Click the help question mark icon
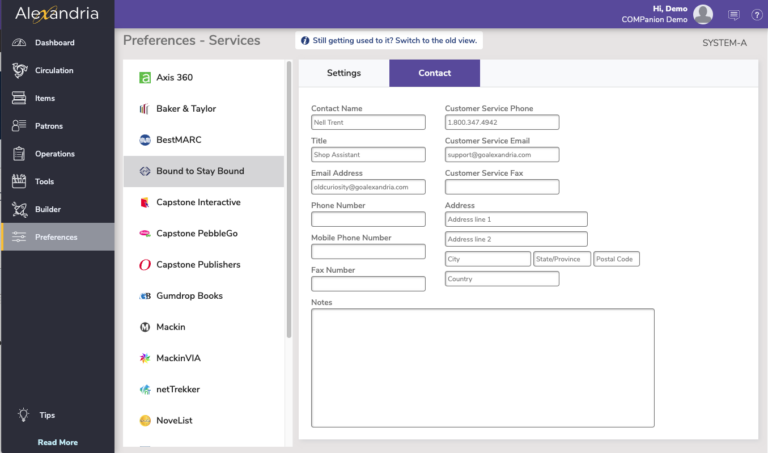 757,15
